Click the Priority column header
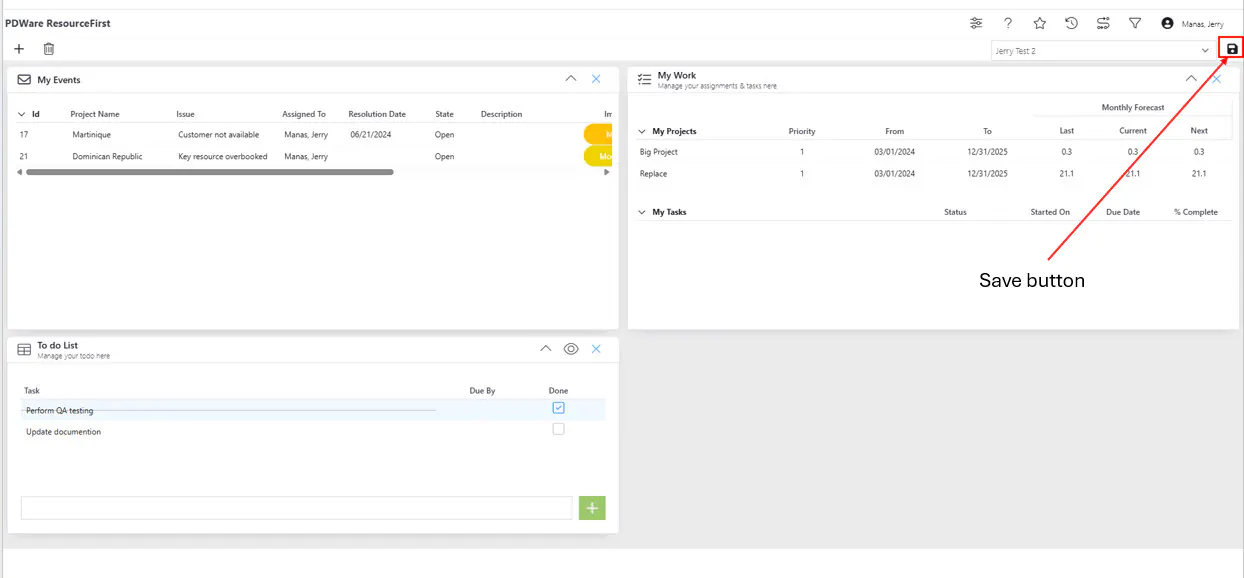This screenshot has height=578, width=1244. pyautogui.click(x=802, y=131)
